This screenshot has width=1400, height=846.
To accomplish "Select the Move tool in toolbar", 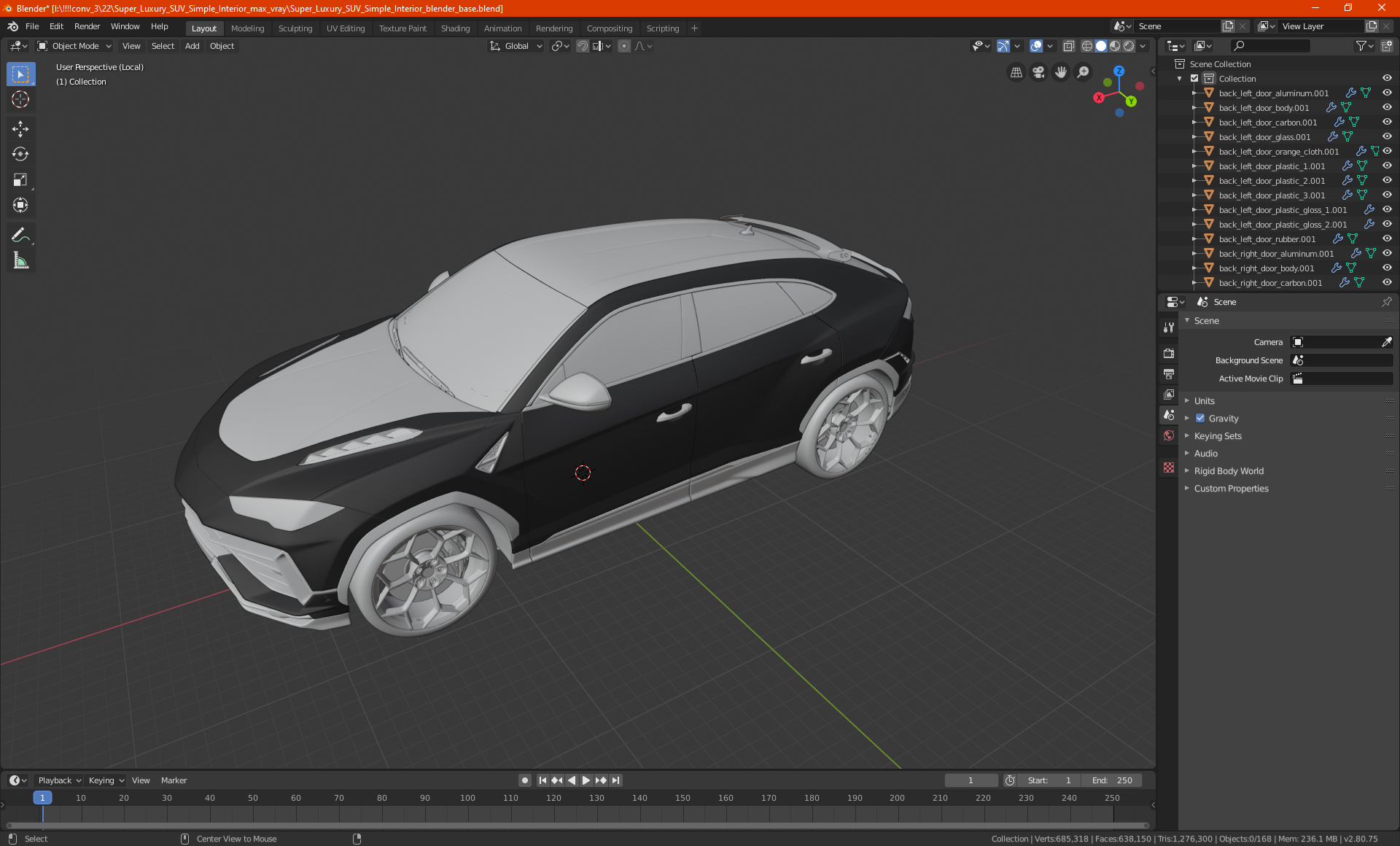I will [20, 129].
